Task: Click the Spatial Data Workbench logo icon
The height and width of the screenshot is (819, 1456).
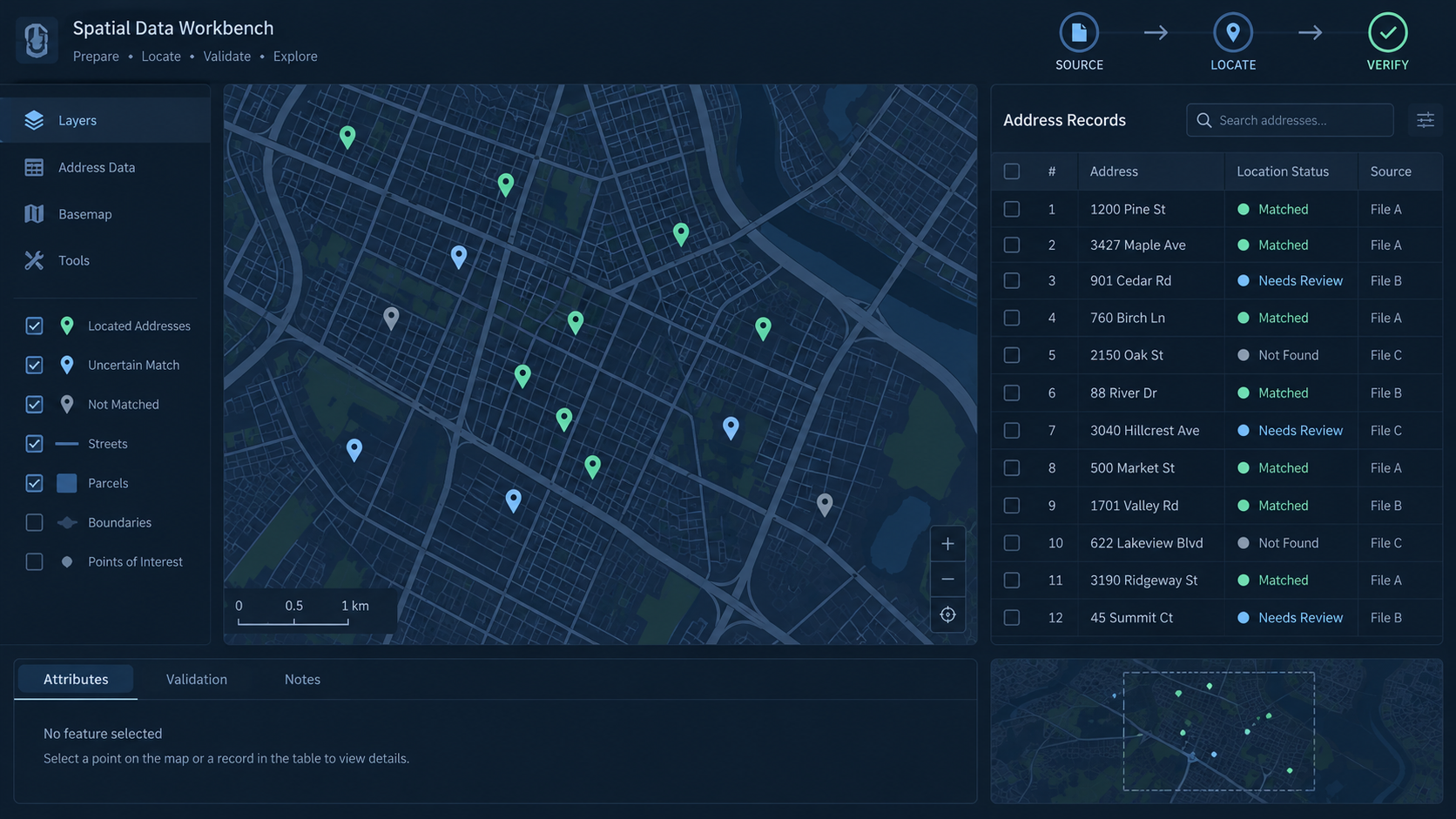Action: tap(37, 40)
